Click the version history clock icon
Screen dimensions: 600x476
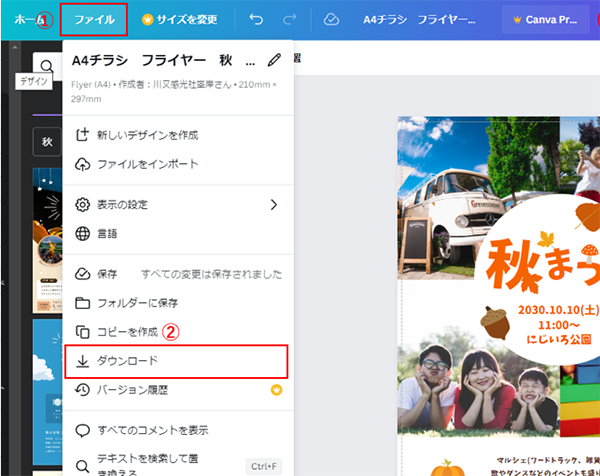pyautogui.click(x=82, y=390)
